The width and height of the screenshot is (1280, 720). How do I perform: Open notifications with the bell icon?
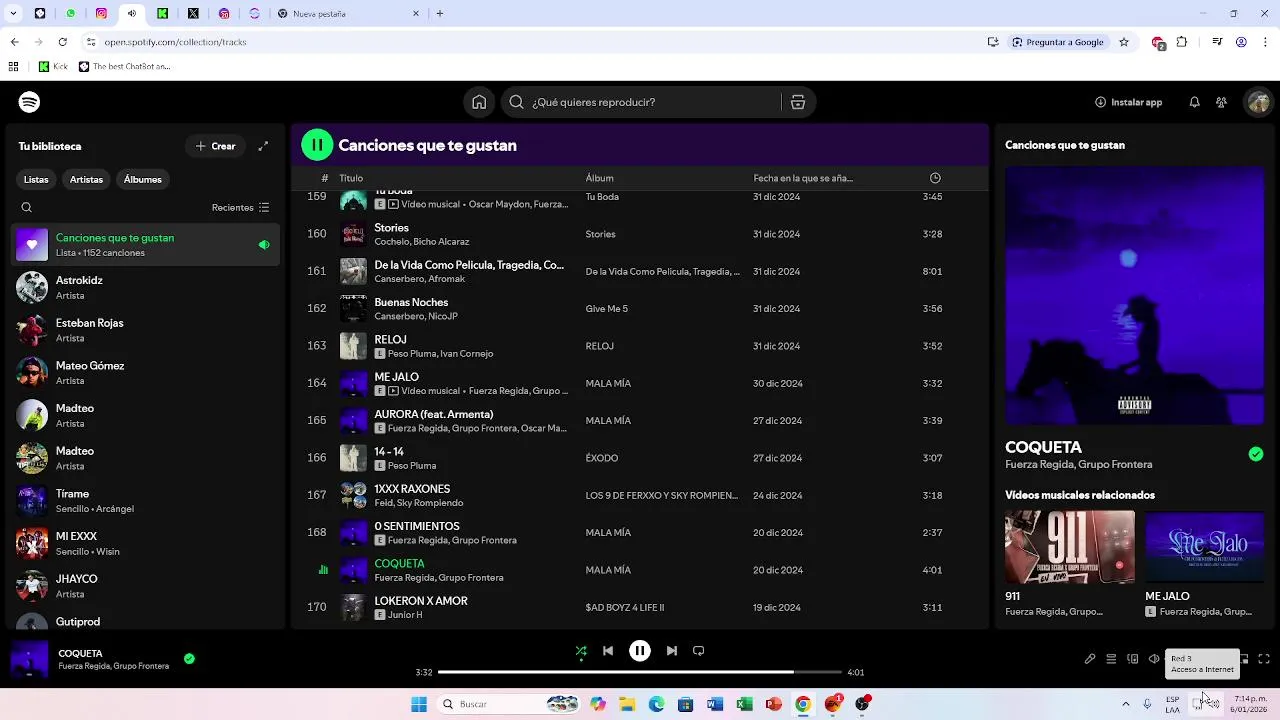pyautogui.click(x=1194, y=102)
